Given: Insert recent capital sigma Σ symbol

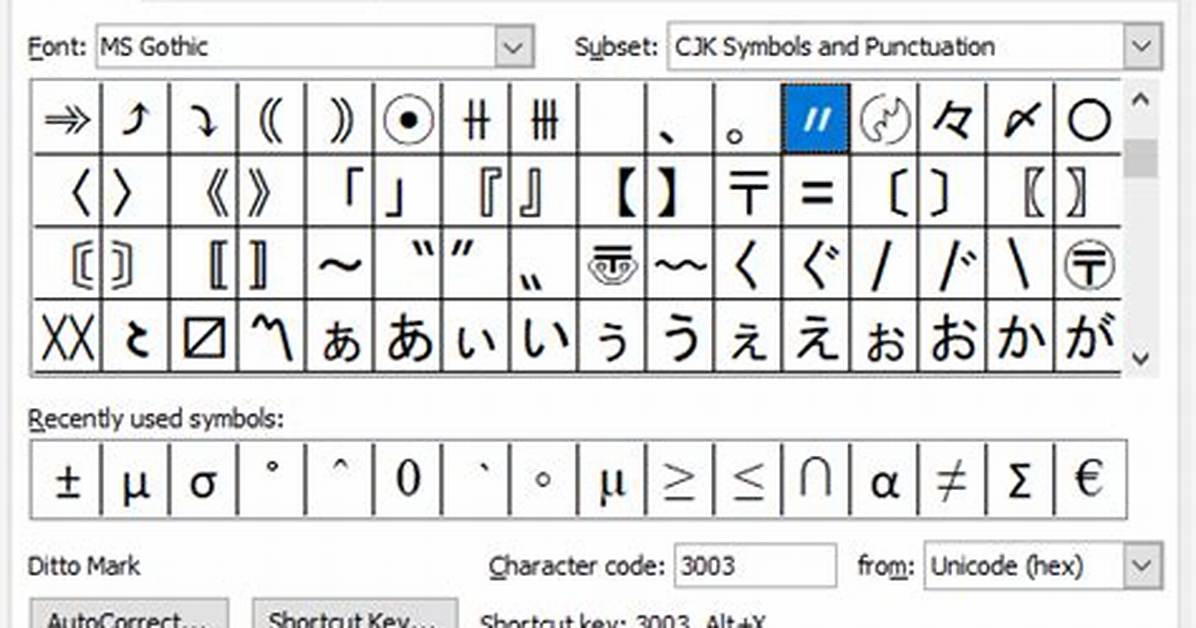Looking at the screenshot, I should tap(1020, 480).
